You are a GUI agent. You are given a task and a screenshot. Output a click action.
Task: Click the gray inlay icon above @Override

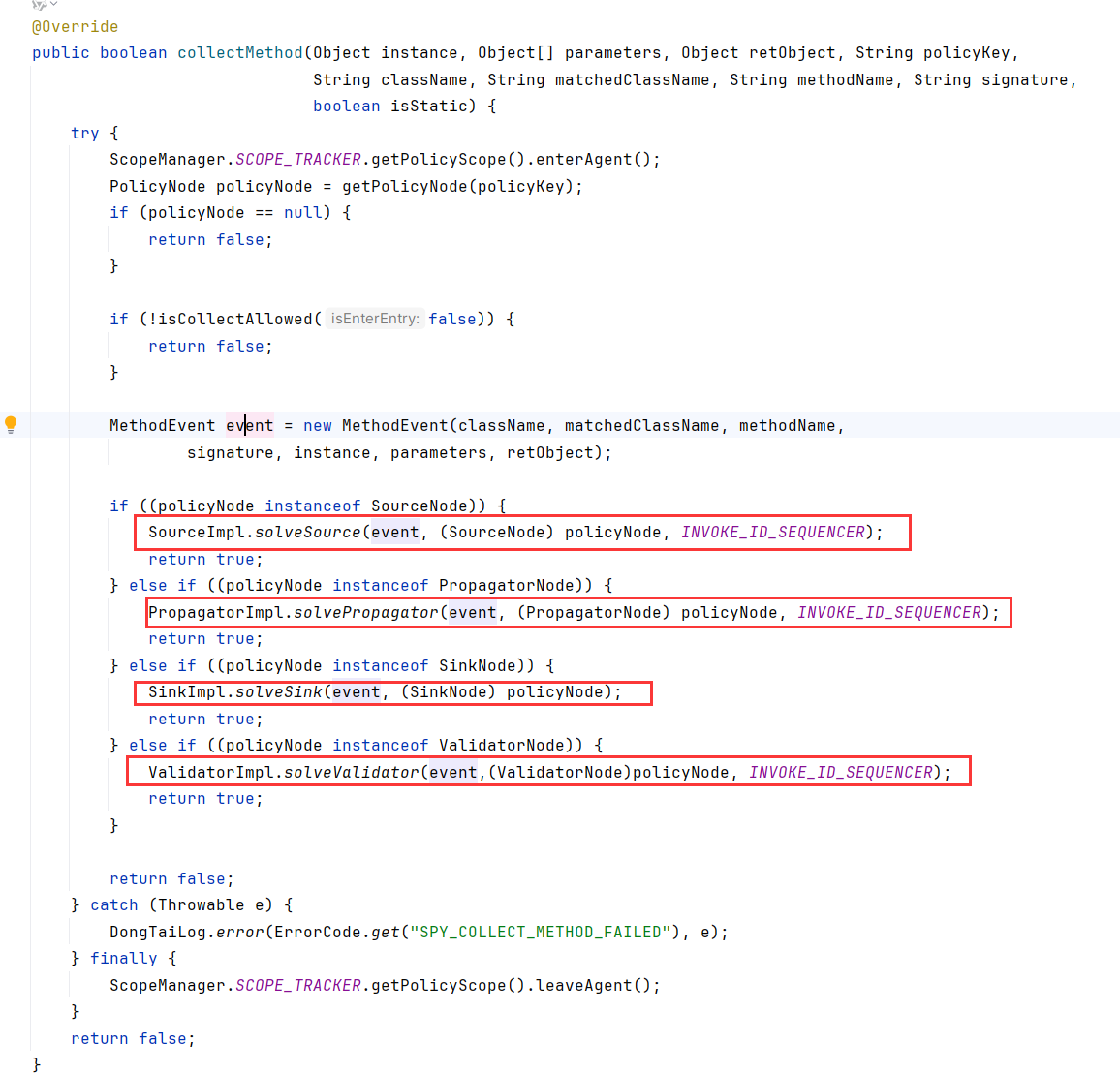coord(39,5)
